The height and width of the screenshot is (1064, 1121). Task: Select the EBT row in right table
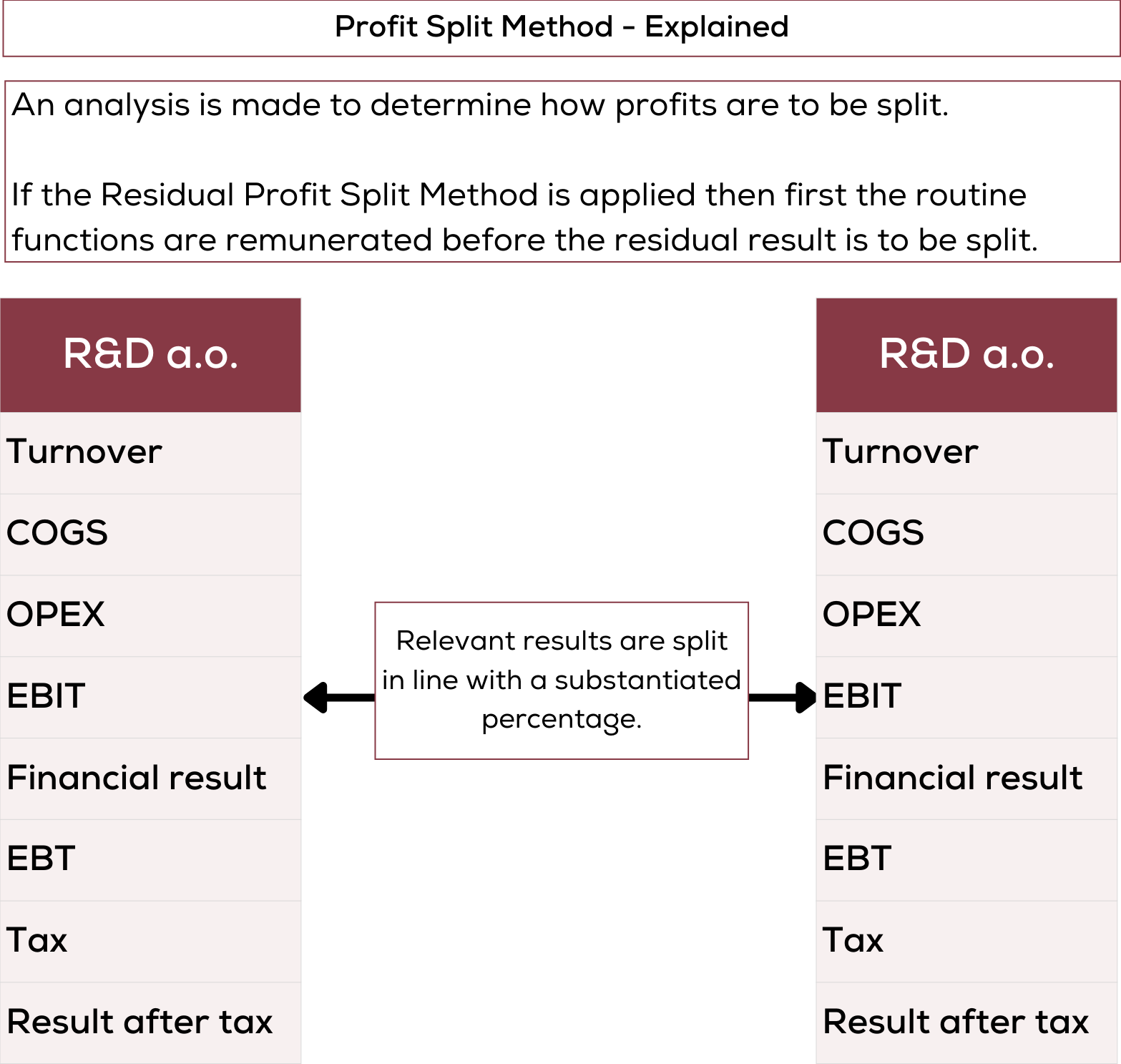(x=966, y=859)
